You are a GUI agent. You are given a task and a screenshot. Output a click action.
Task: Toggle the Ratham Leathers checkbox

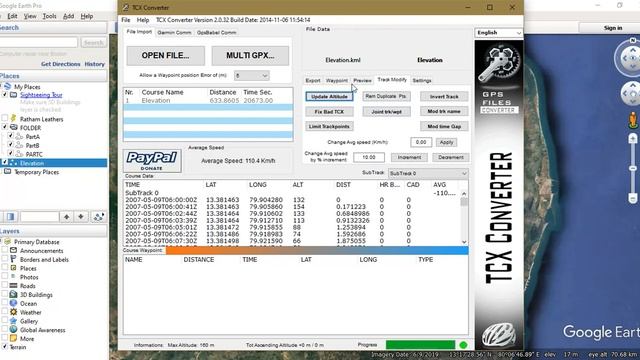[5, 119]
